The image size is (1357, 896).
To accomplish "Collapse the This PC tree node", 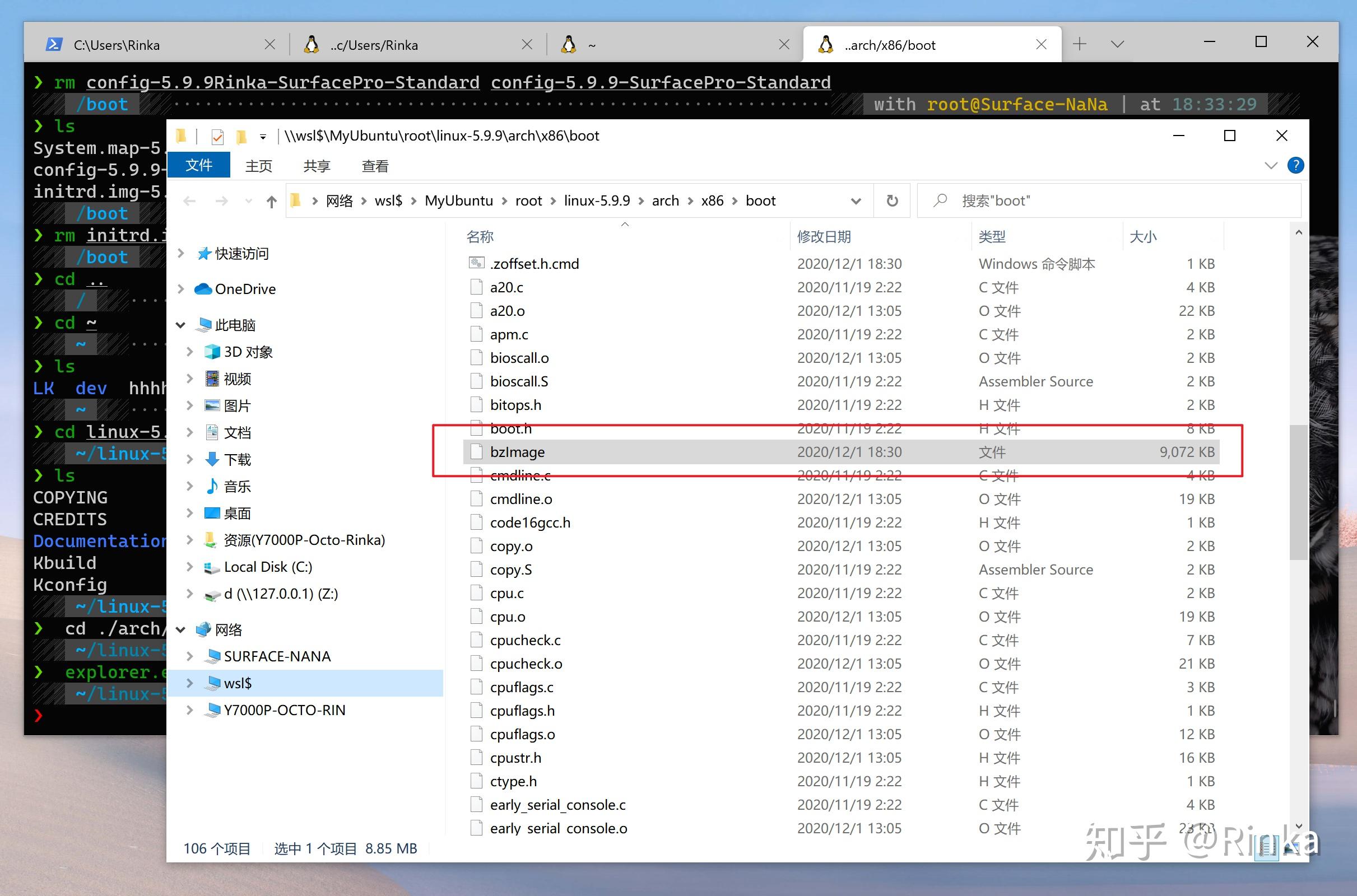I will pos(180,325).
